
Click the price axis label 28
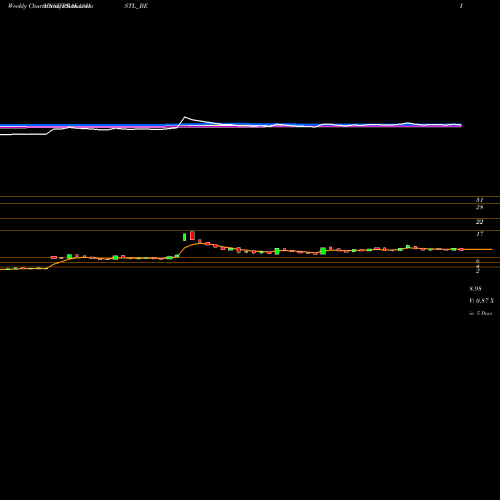(x=479, y=207)
